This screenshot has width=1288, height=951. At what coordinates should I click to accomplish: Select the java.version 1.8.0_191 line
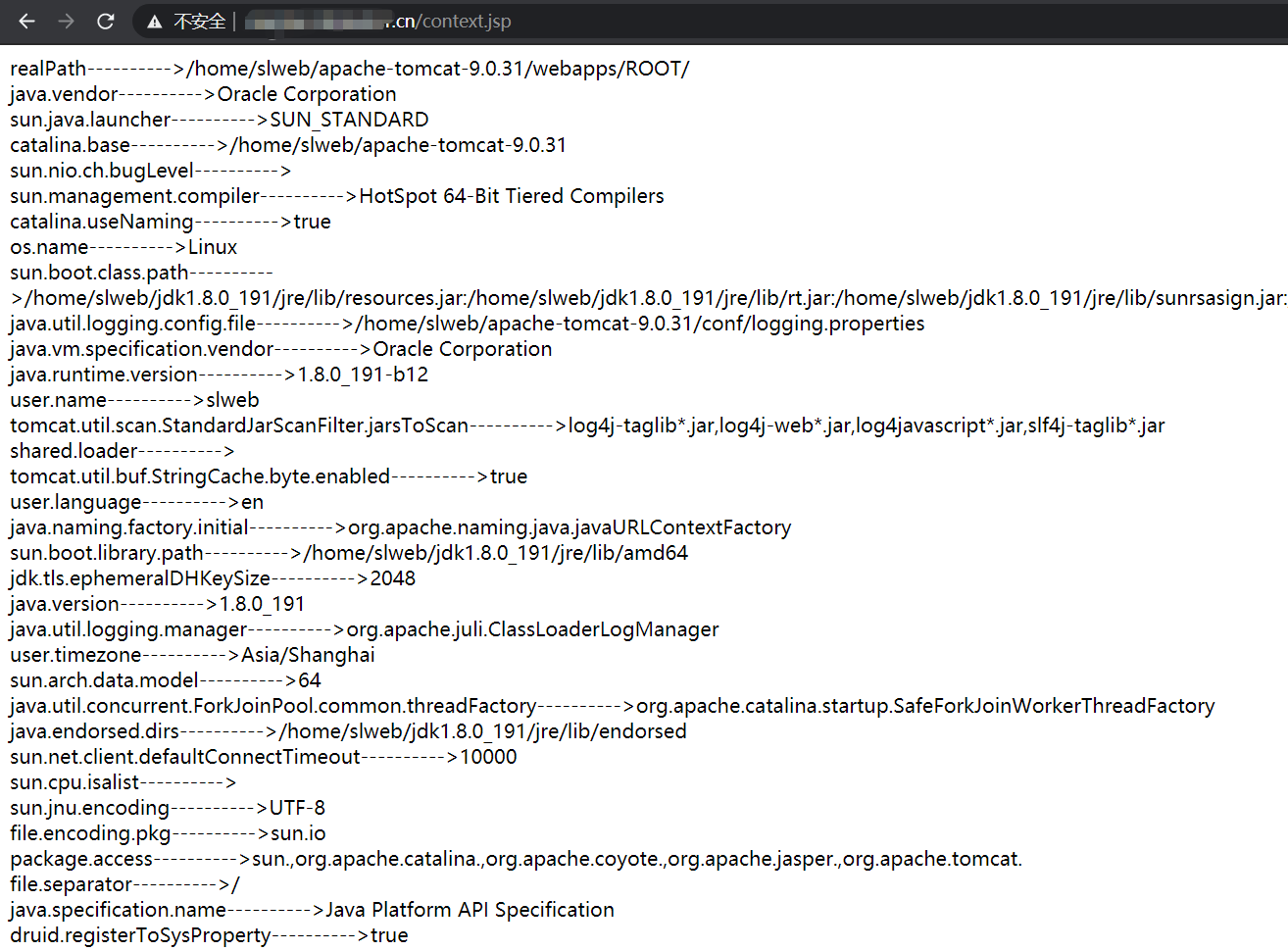tap(158, 604)
